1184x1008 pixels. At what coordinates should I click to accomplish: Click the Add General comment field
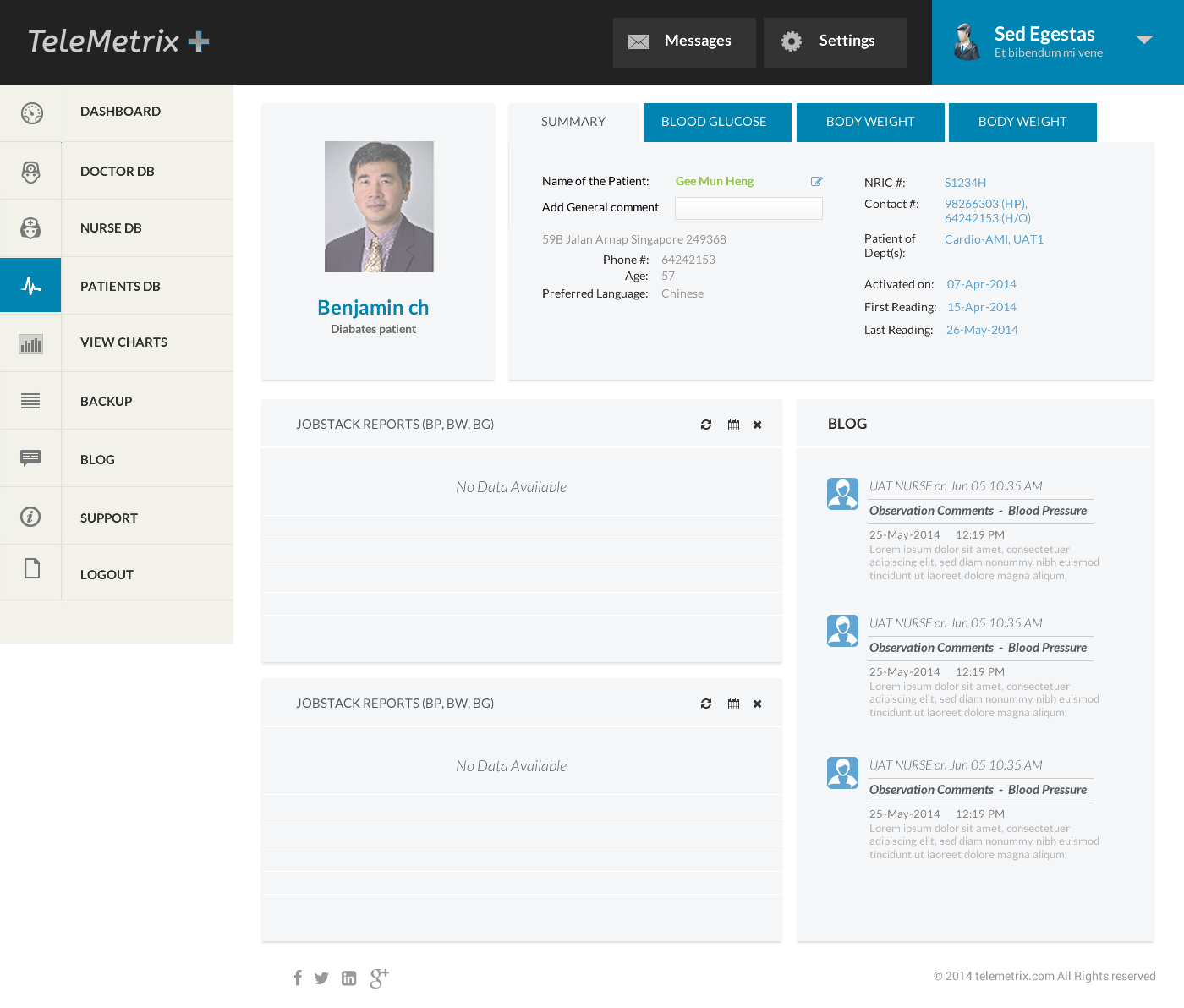748,208
